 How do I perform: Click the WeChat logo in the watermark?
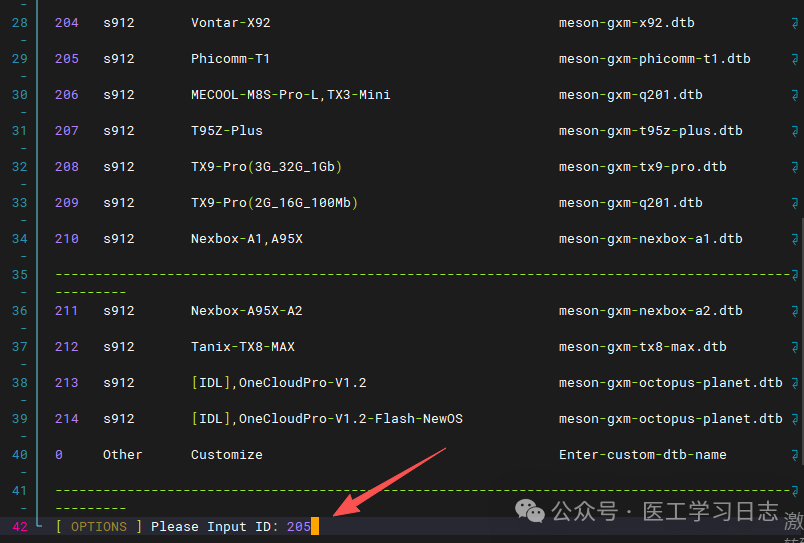tap(532, 512)
